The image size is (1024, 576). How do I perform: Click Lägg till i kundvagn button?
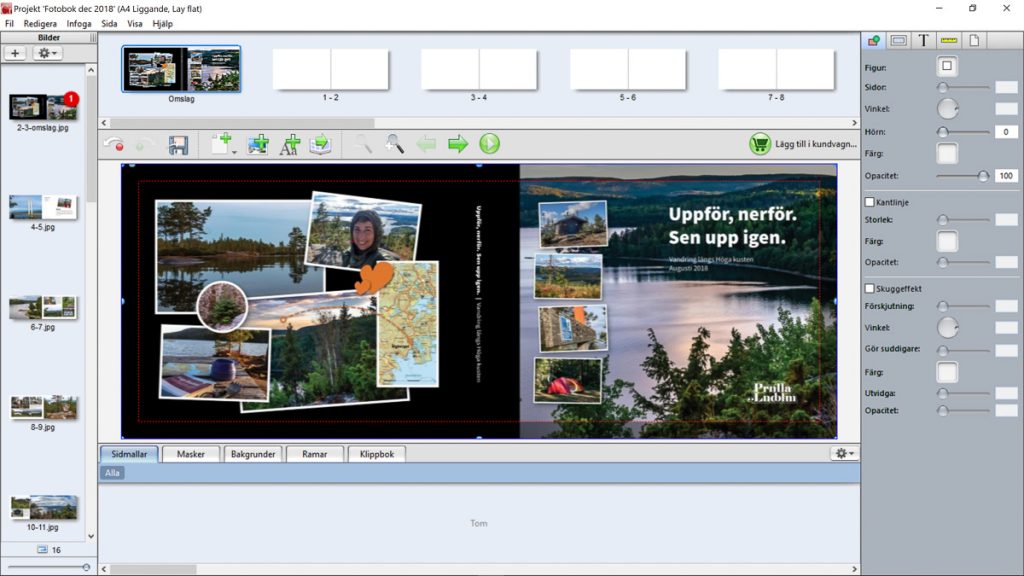pos(803,144)
